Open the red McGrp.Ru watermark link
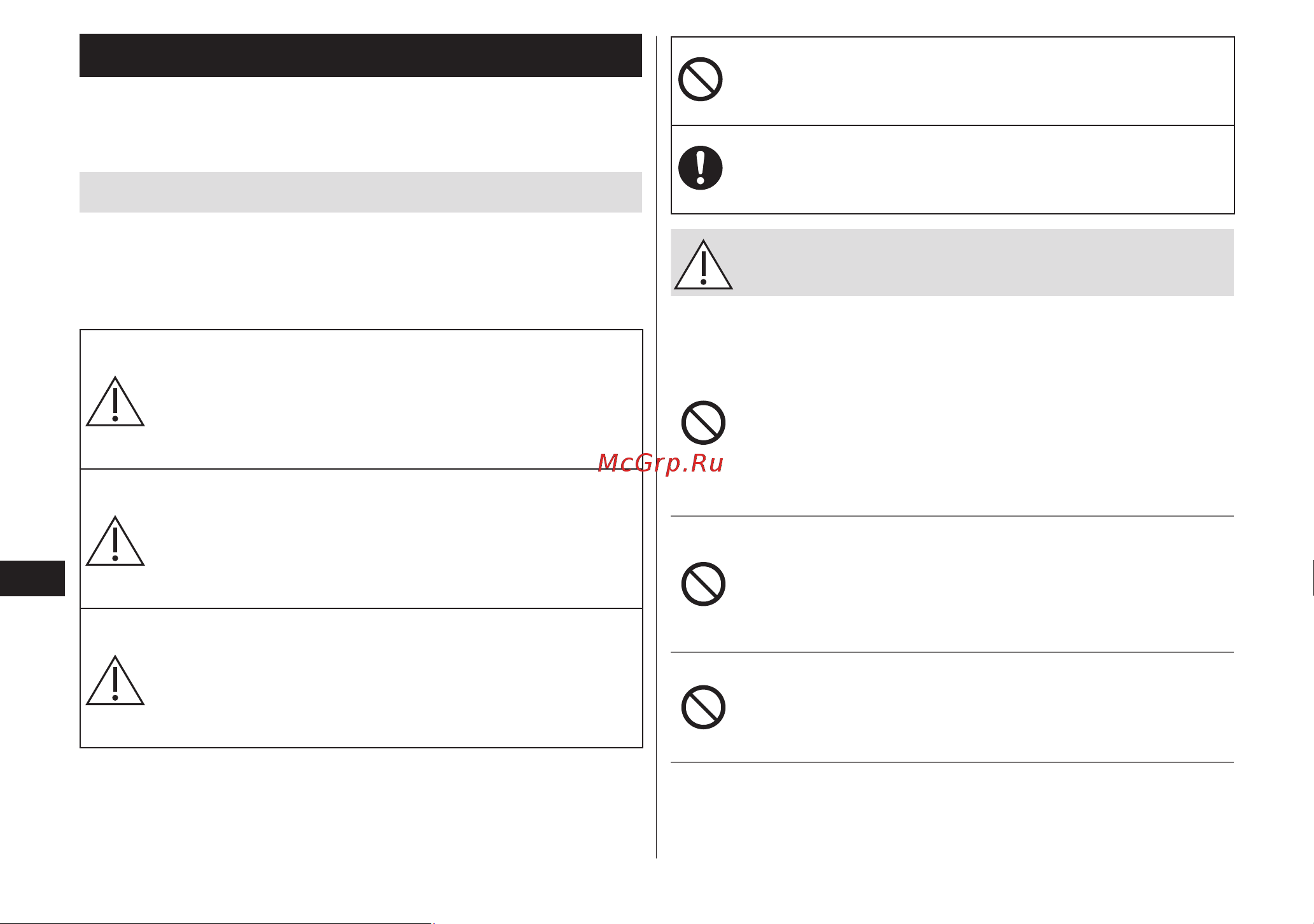 click(x=660, y=463)
